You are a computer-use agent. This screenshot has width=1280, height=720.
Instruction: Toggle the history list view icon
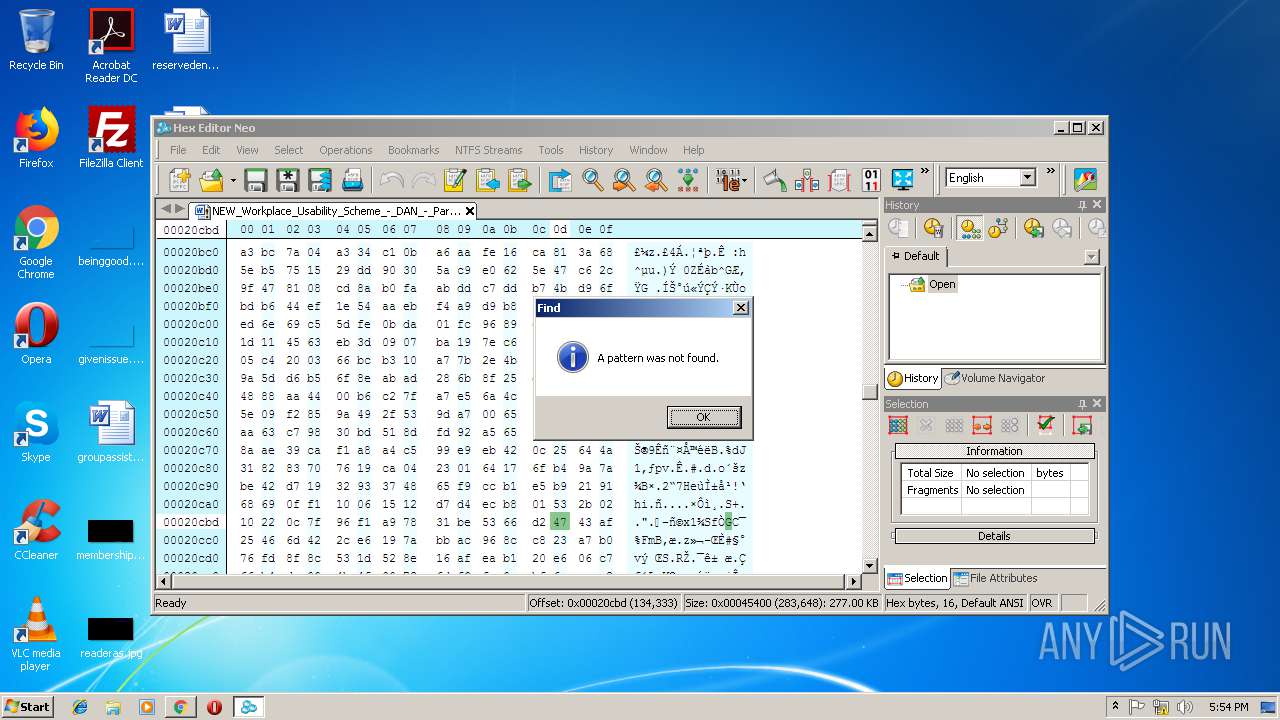coord(969,229)
